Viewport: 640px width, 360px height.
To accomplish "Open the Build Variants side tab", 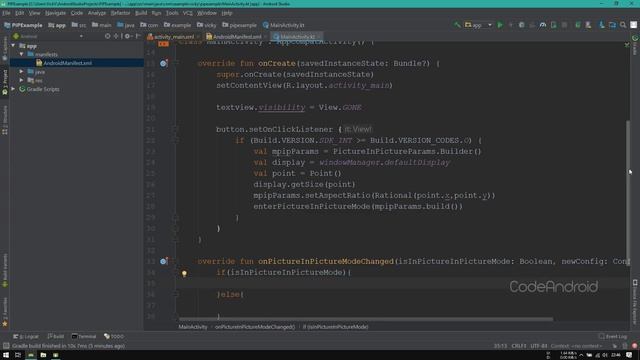I will click(x=5, y=269).
